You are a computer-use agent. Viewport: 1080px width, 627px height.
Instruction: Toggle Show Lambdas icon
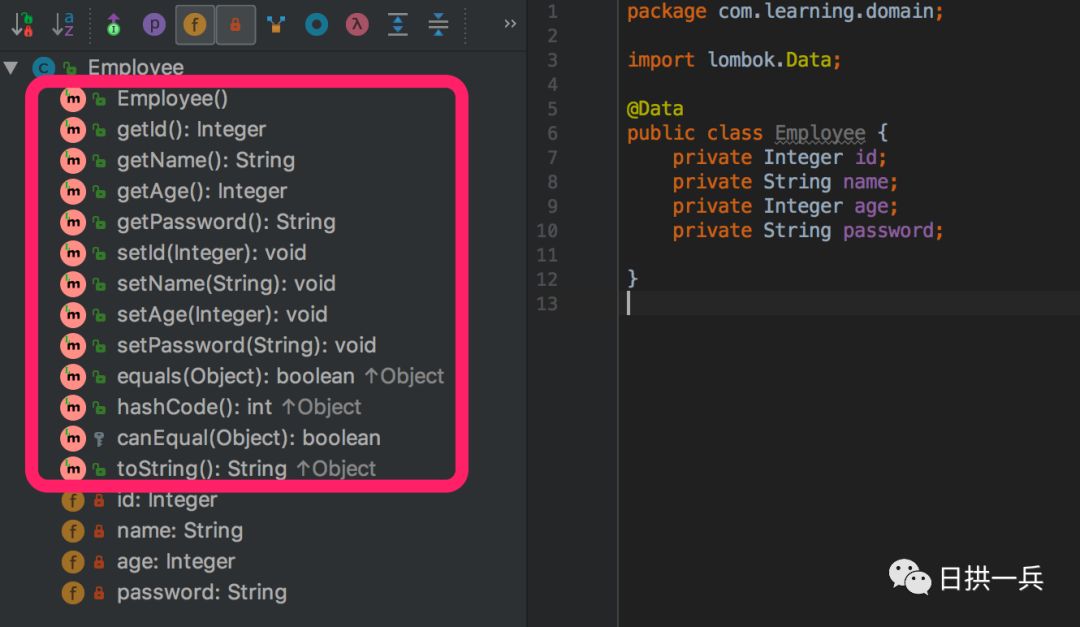[357, 25]
